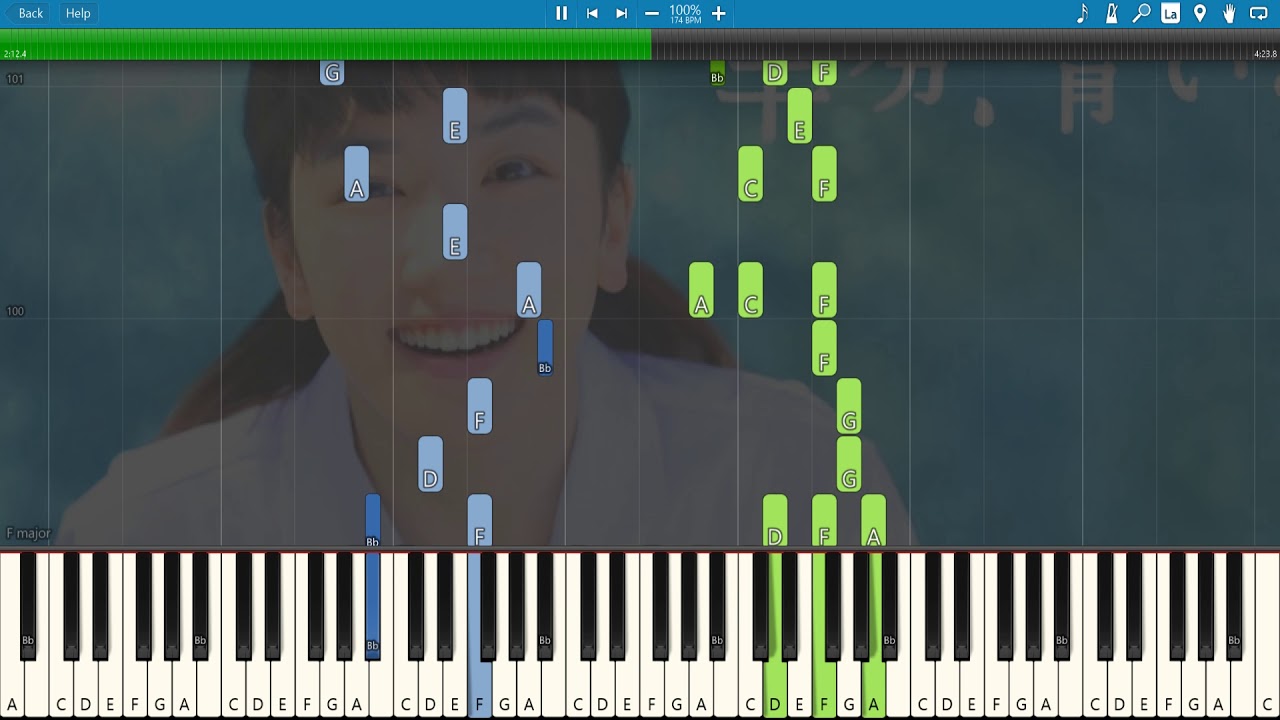This screenshot has width=1280, height=720.
Task: Click the small dark green Bb note
Action: tap(717, 73)
